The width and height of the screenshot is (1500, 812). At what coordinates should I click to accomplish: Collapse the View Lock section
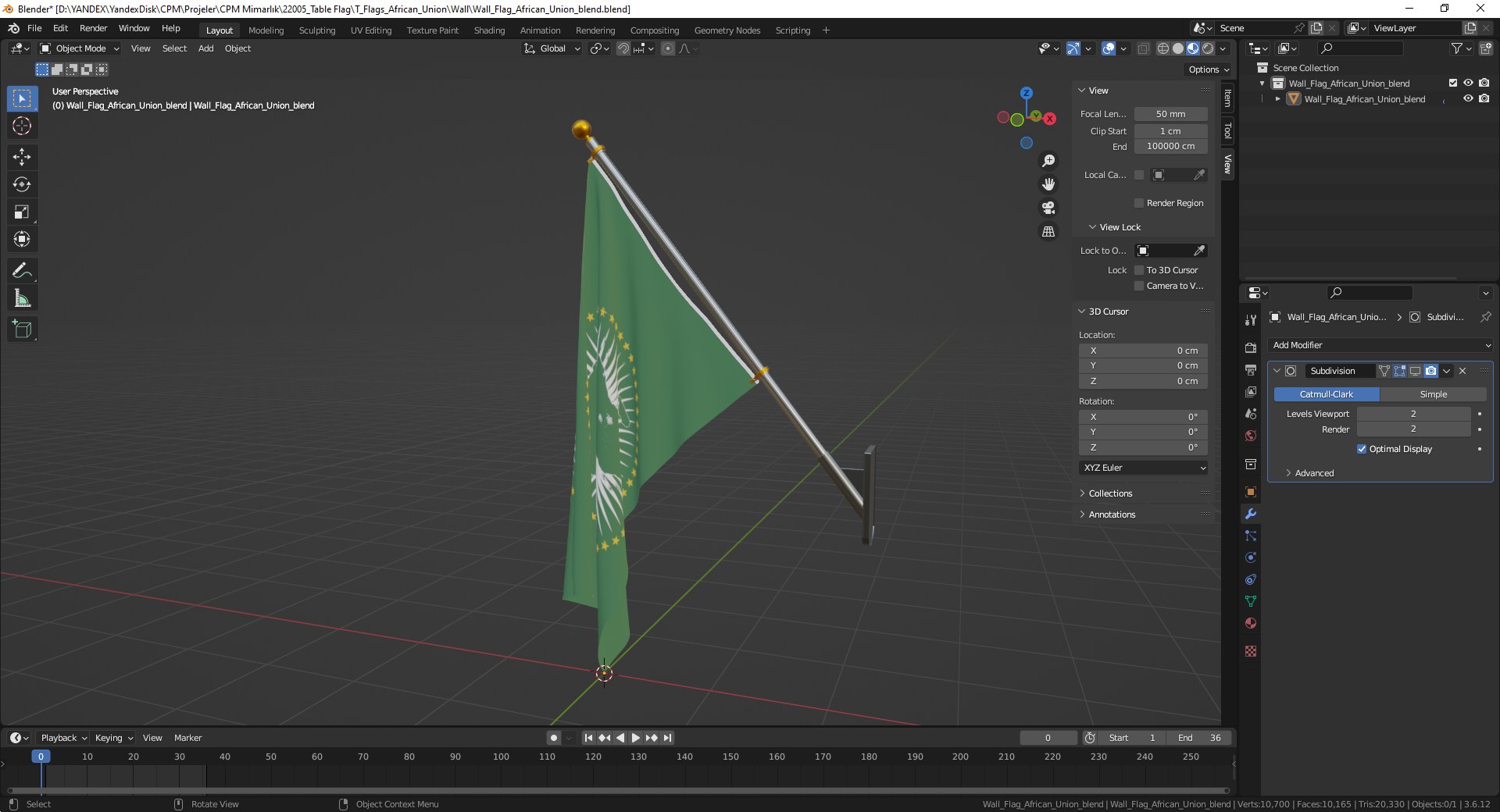[1113, 227]
